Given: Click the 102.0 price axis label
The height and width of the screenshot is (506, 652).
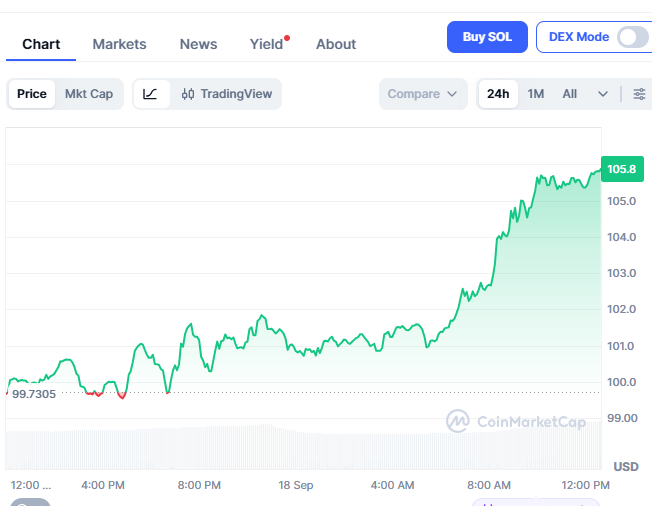Looking at the screenshot, I should pos(621,309).
